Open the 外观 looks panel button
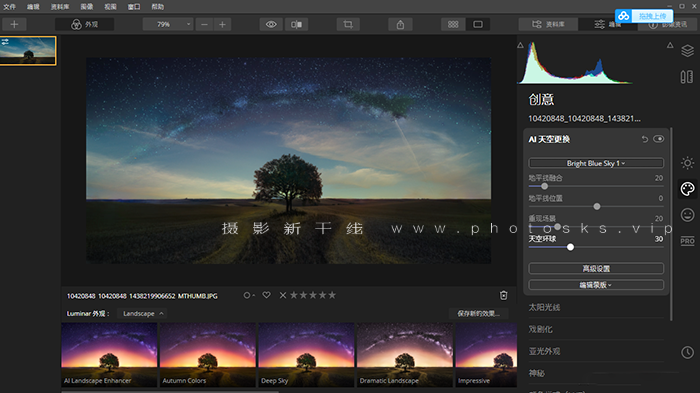Screen dimensions: 700x393 84,24
